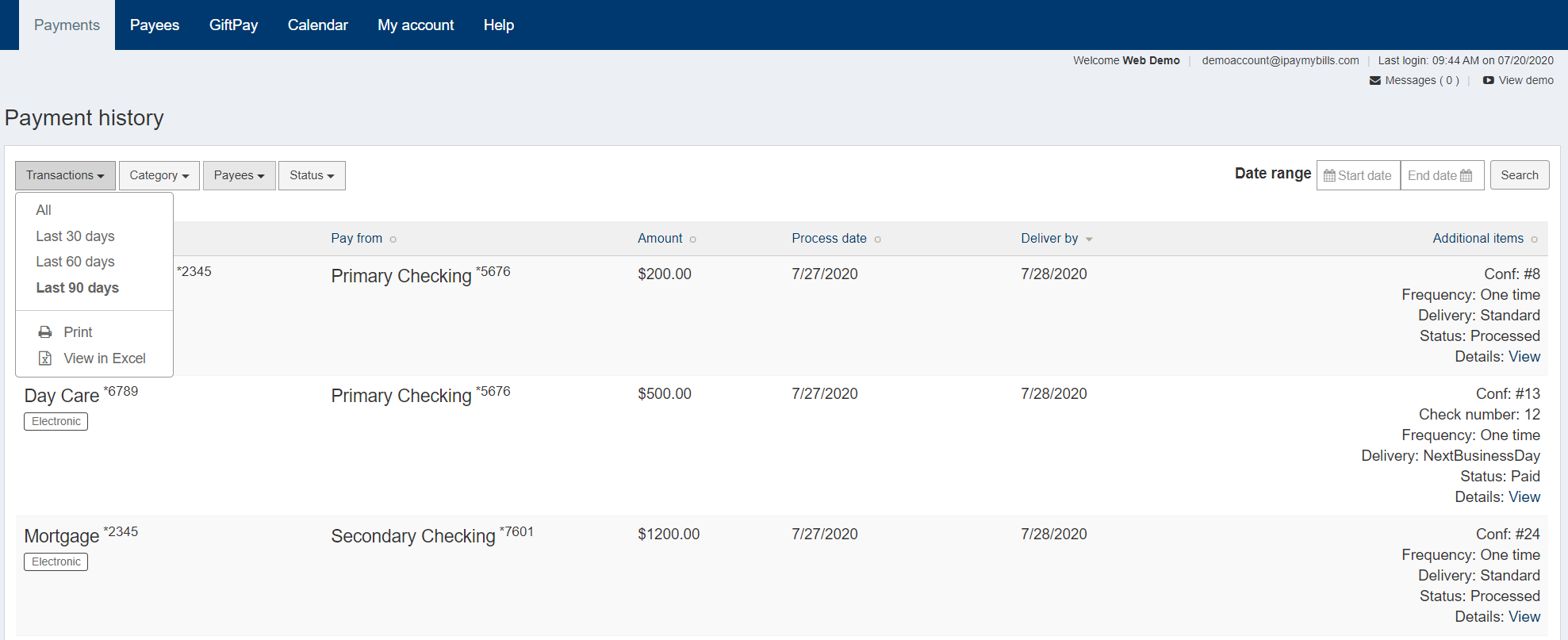Open Messages (0) link
The image size is (1568, 640).
pyautogui.click(x=1414, y=80)
